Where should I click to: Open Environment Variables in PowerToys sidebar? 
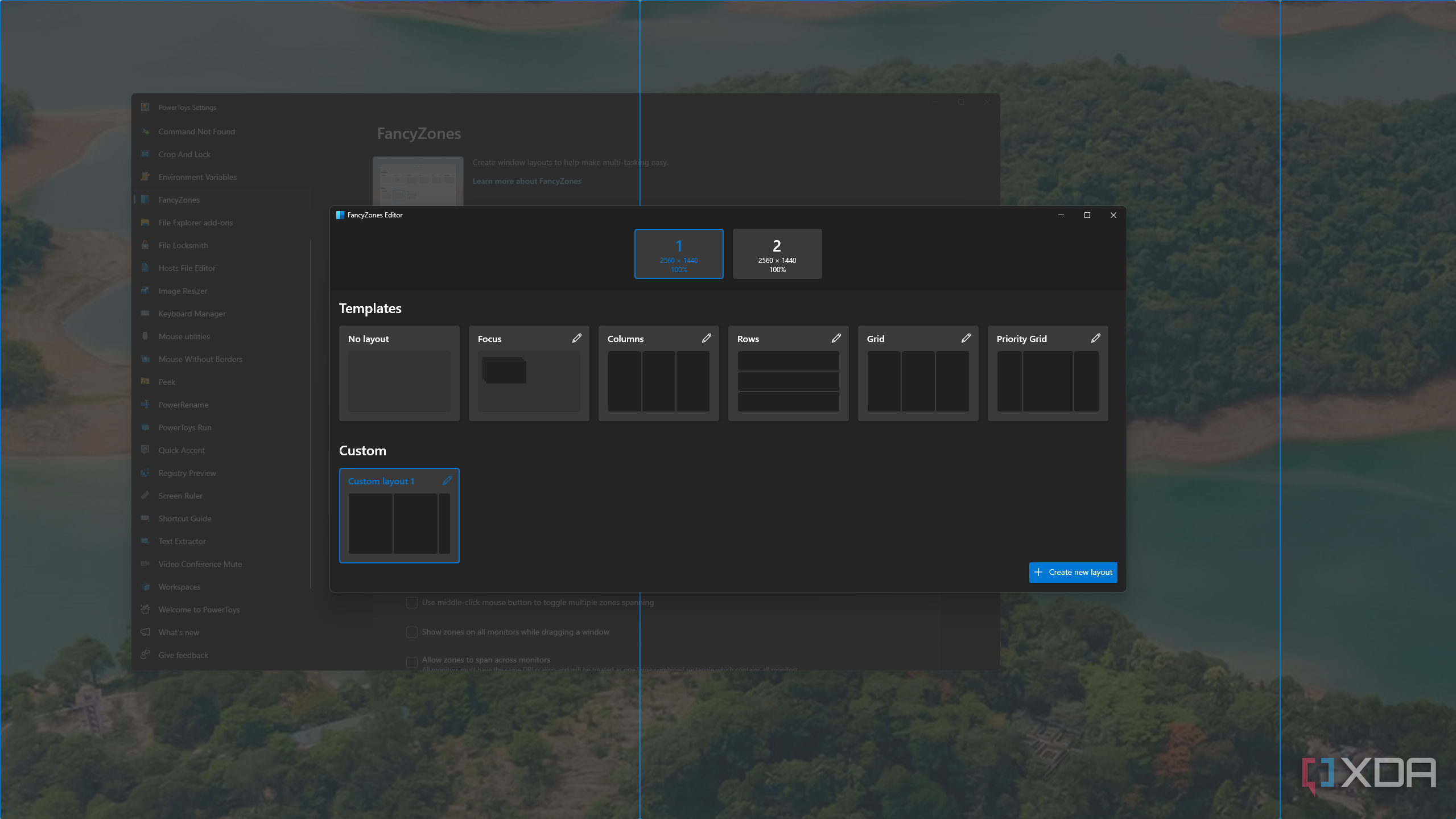click(222, 177)
